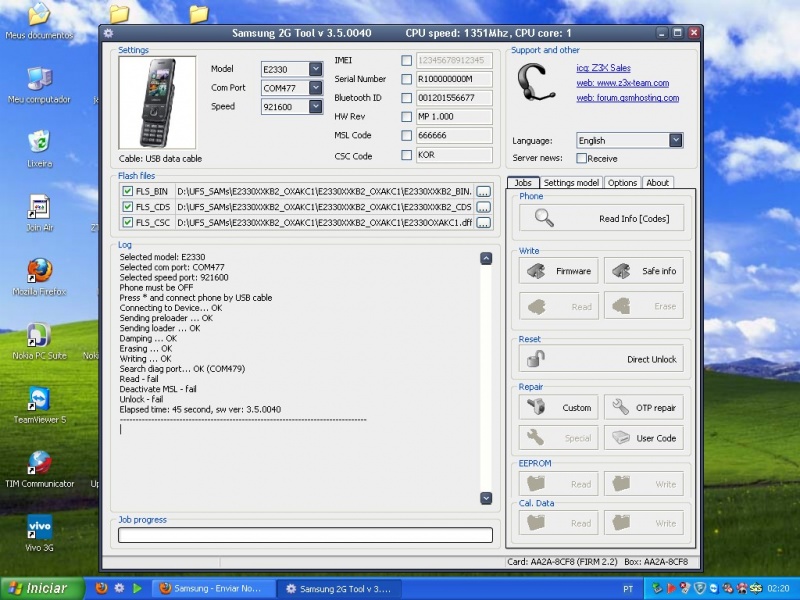Screen dimensions: 800x600
Task: Click the headset support icon
Action: 535,83
